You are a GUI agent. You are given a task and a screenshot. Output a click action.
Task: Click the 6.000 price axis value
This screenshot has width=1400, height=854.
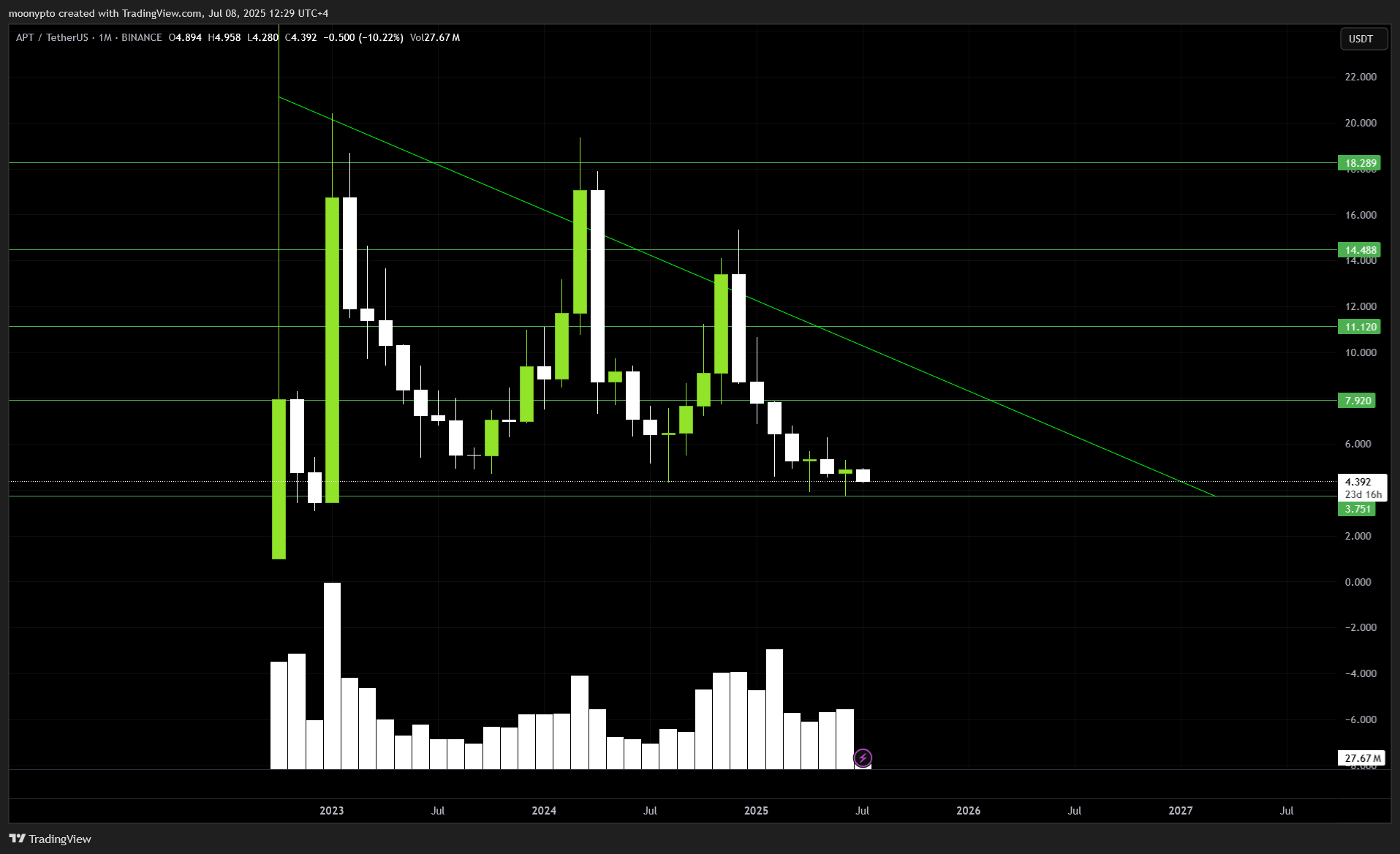coord(1358,444)
